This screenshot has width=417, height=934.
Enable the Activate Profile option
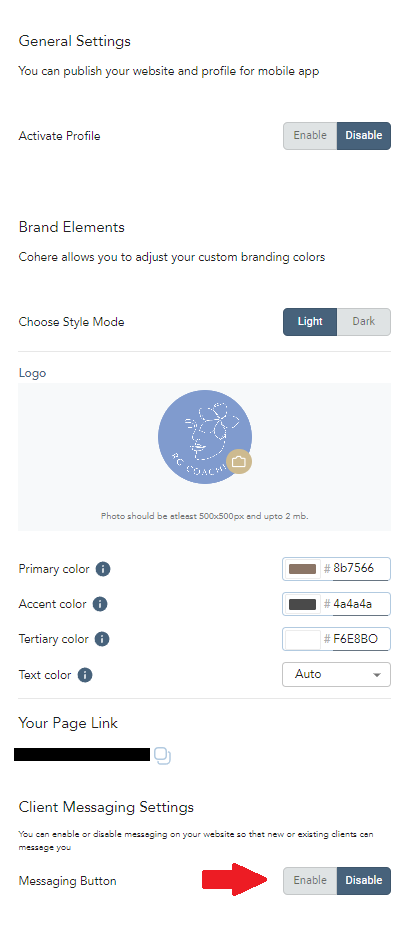point(310,136)
